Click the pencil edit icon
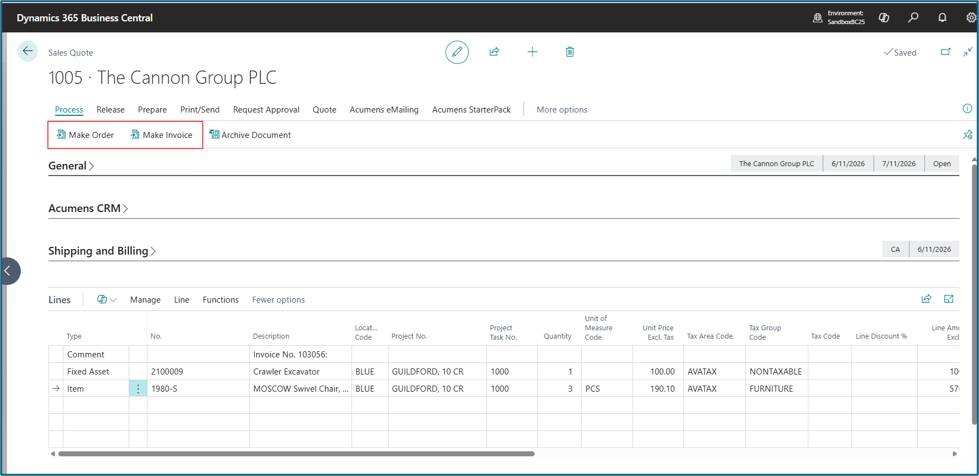Viewport: 979px width, 476px height. [457, 52]
